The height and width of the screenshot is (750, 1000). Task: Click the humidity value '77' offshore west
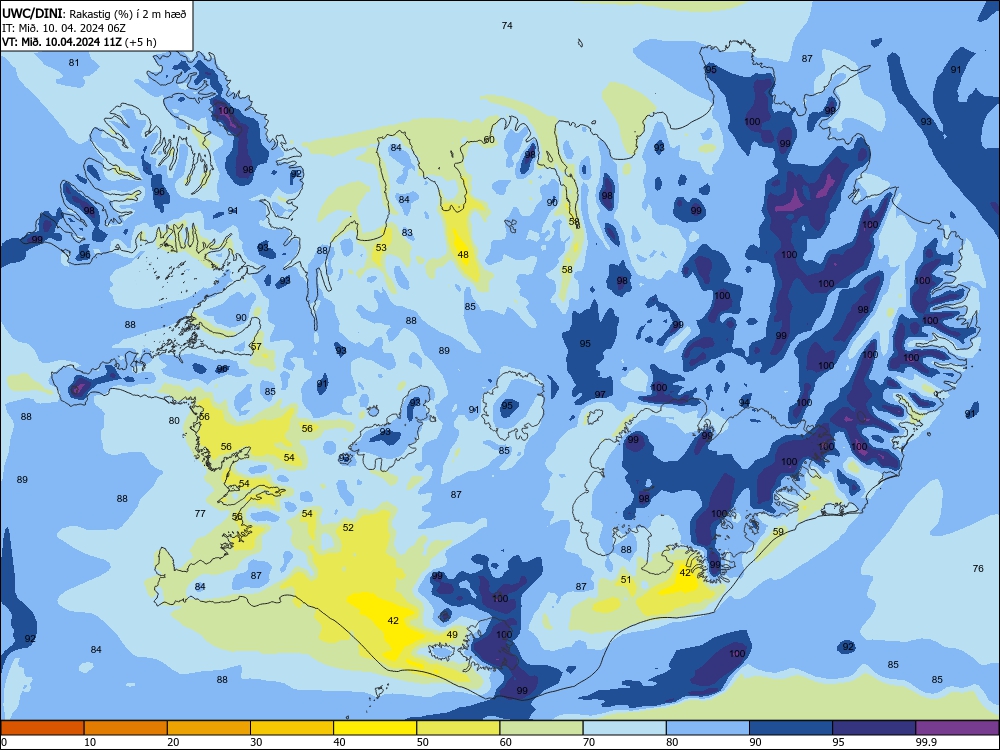200,513
